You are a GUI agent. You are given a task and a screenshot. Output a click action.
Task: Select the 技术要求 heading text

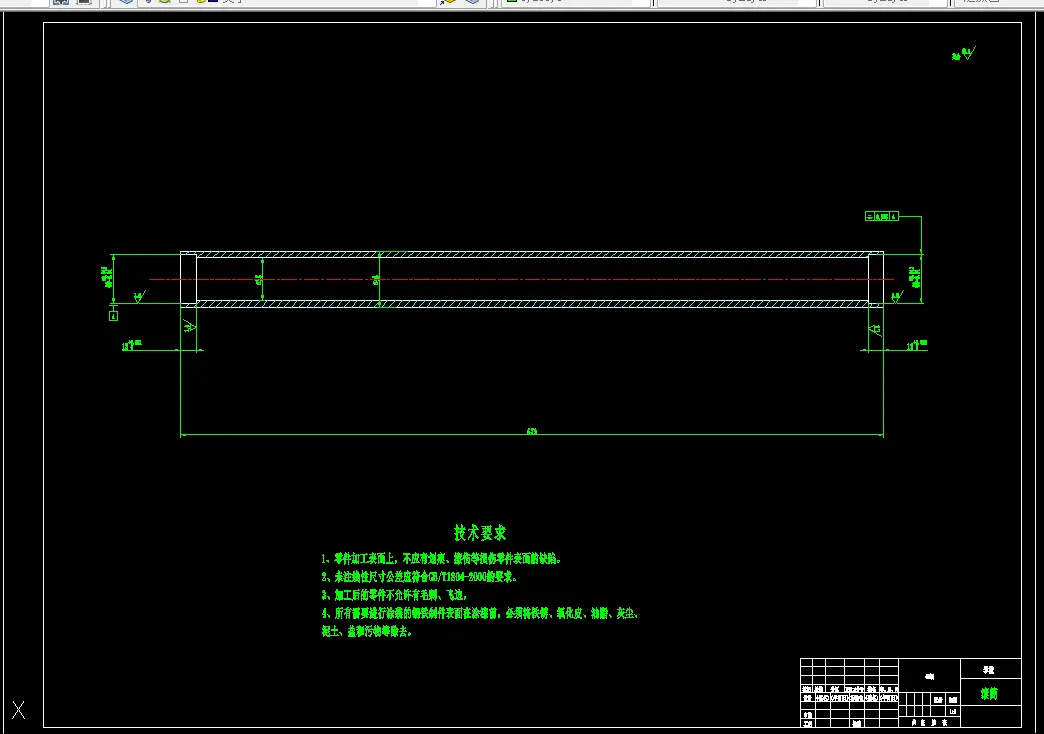point(480,533)
